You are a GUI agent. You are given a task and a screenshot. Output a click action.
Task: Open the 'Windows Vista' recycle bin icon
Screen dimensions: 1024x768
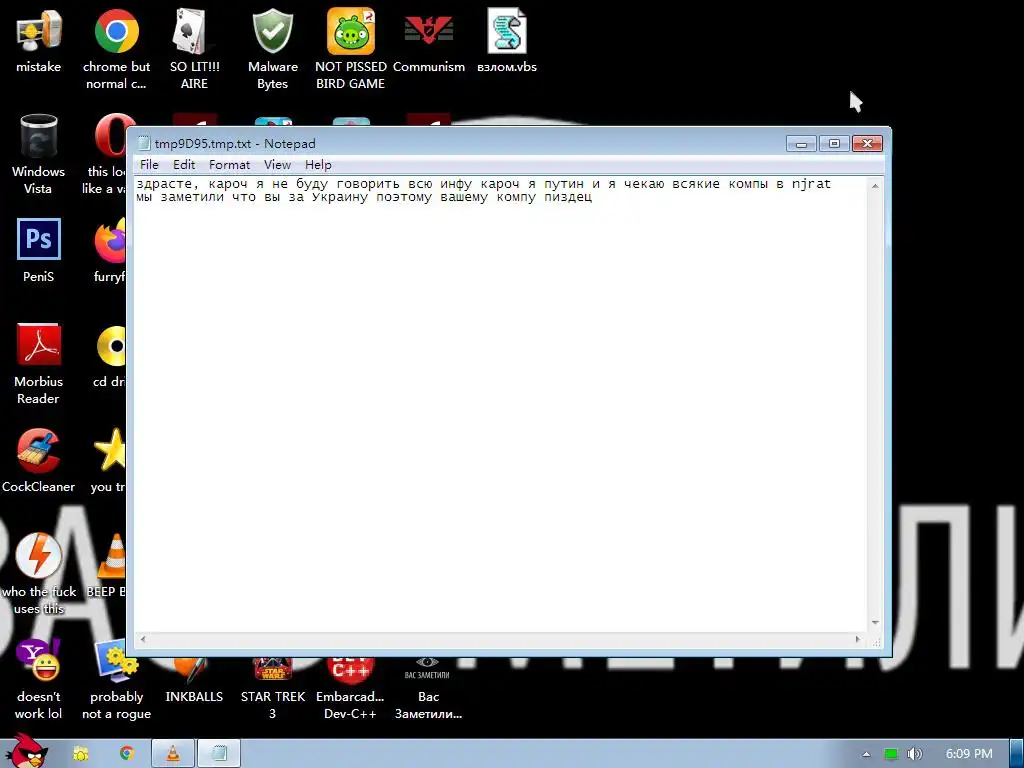coord(39,154)
